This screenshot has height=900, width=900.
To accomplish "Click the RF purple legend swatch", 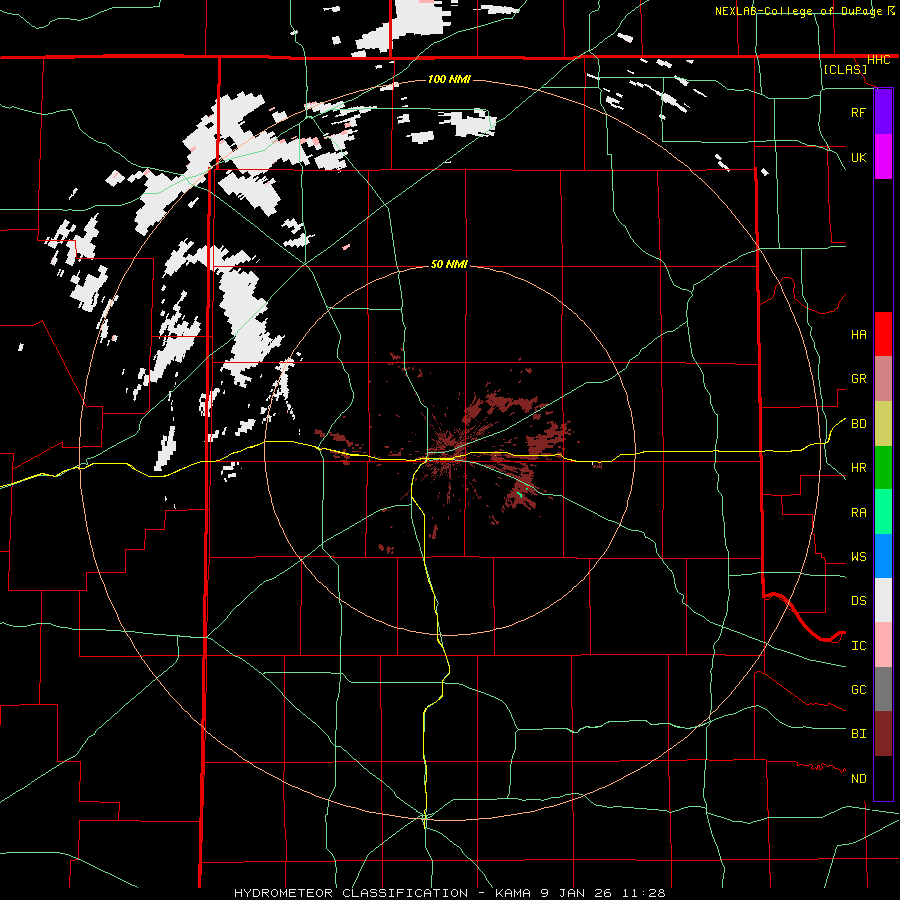I will point(883,112).
